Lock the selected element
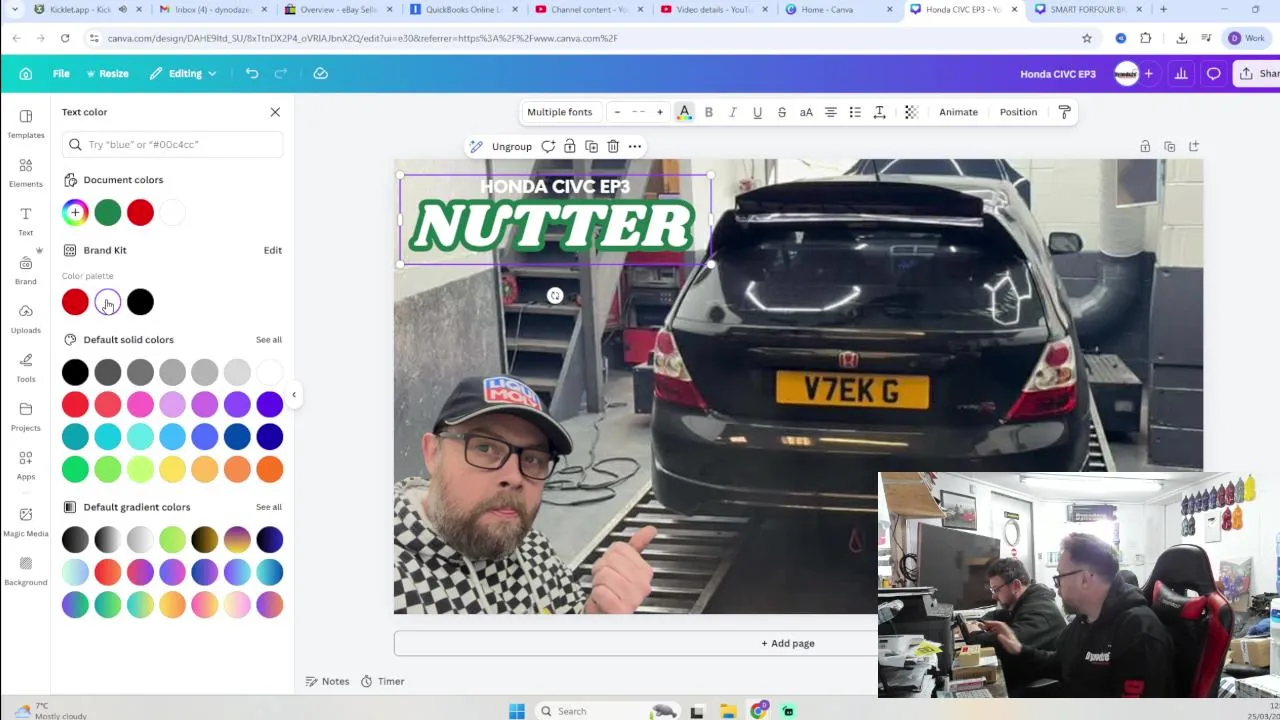Screen dimensions: 1280x720 (570, 146)
